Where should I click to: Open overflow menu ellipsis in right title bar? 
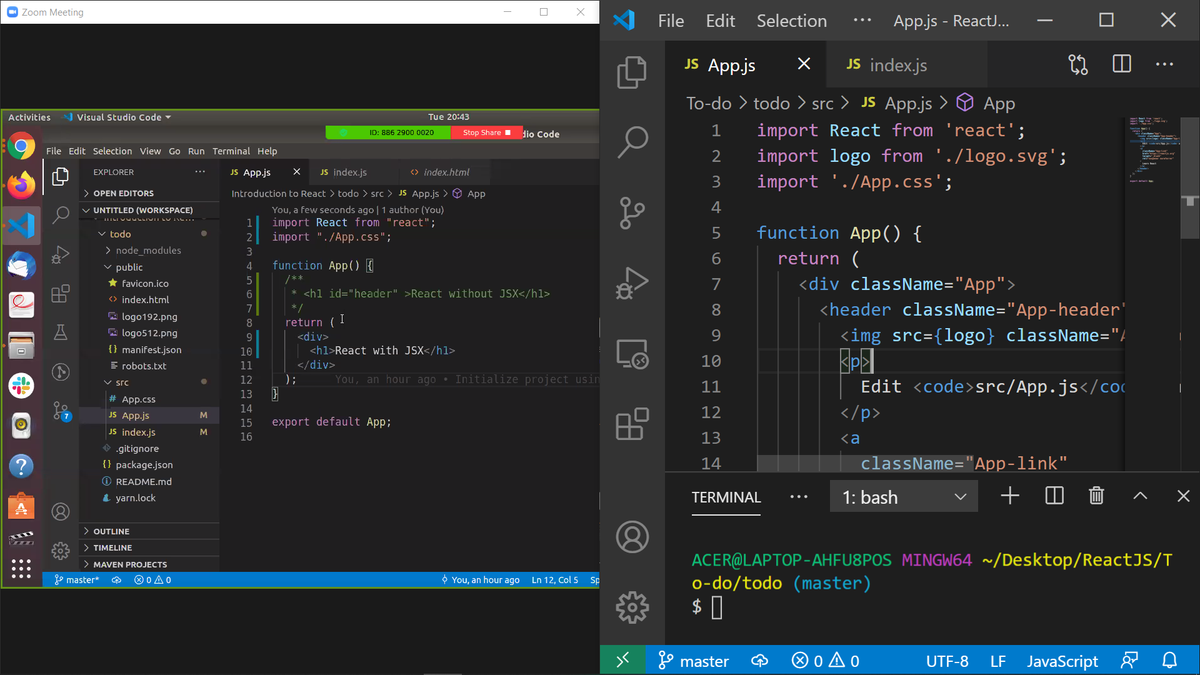(x=862, y=21)
